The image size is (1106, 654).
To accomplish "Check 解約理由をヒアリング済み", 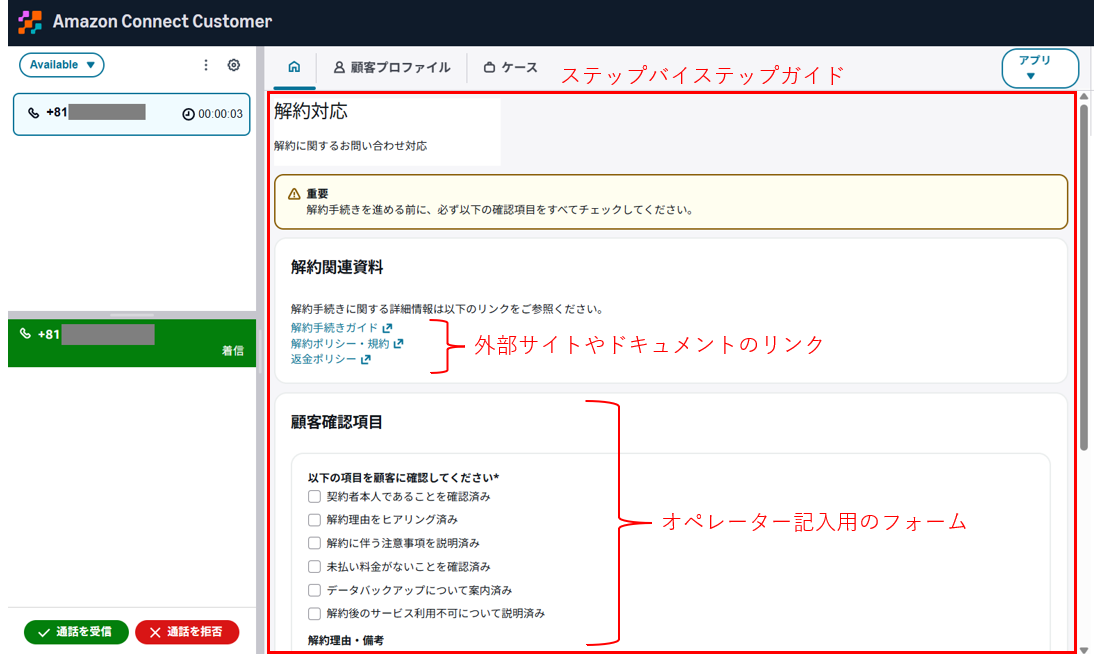I will [x=315, y=520].
